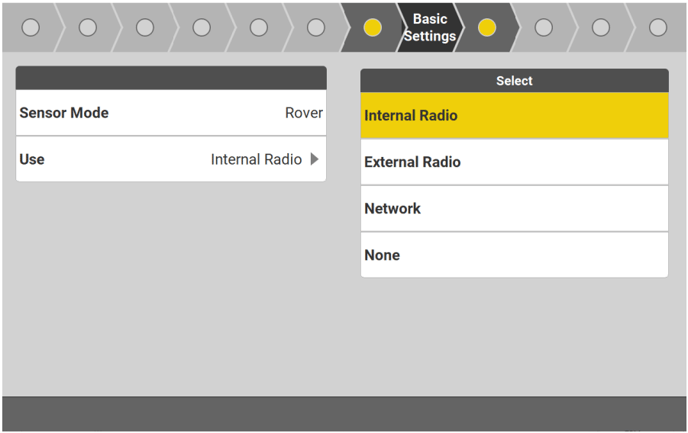Click the sixth wizard step circle
This screenshot has width=688, height=433.
pyautogui.click(x=316, y=28)
